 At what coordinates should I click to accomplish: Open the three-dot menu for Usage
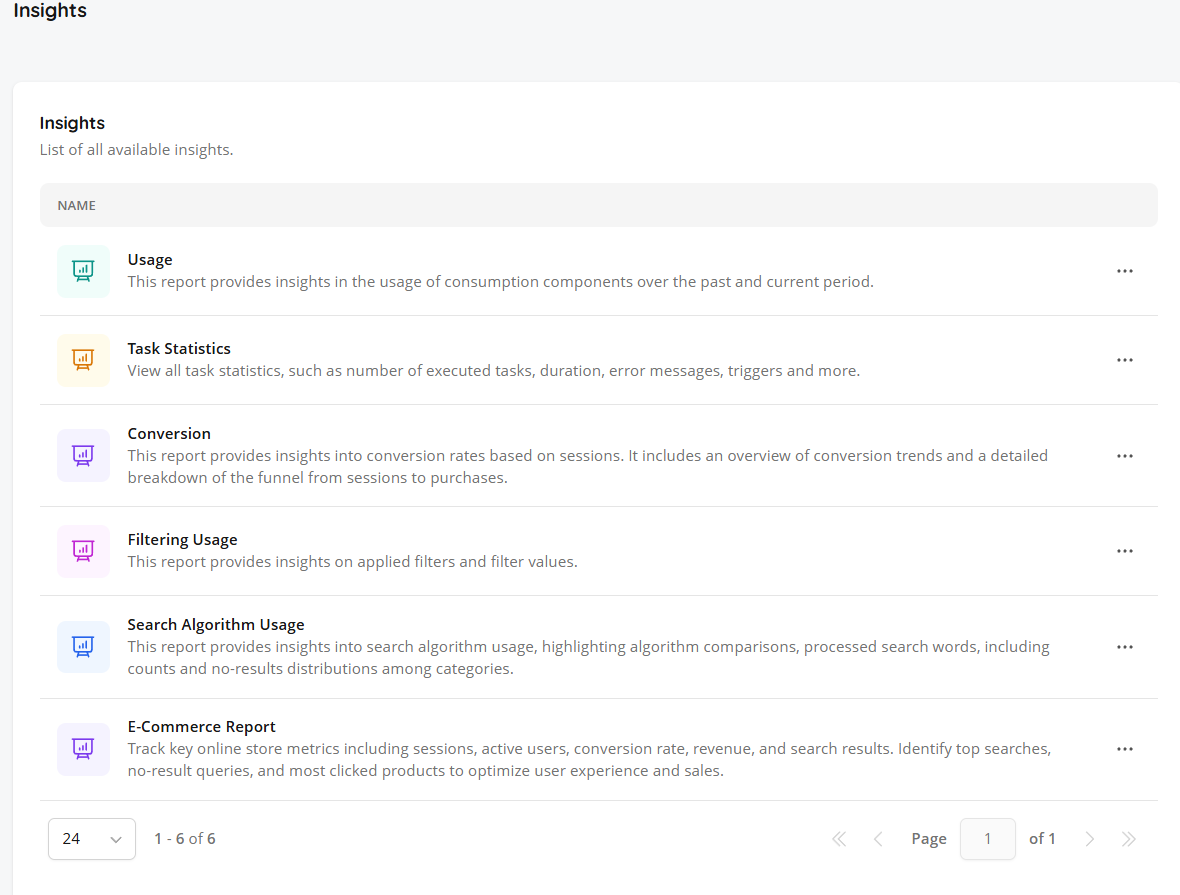click(x=1124, y=271)
